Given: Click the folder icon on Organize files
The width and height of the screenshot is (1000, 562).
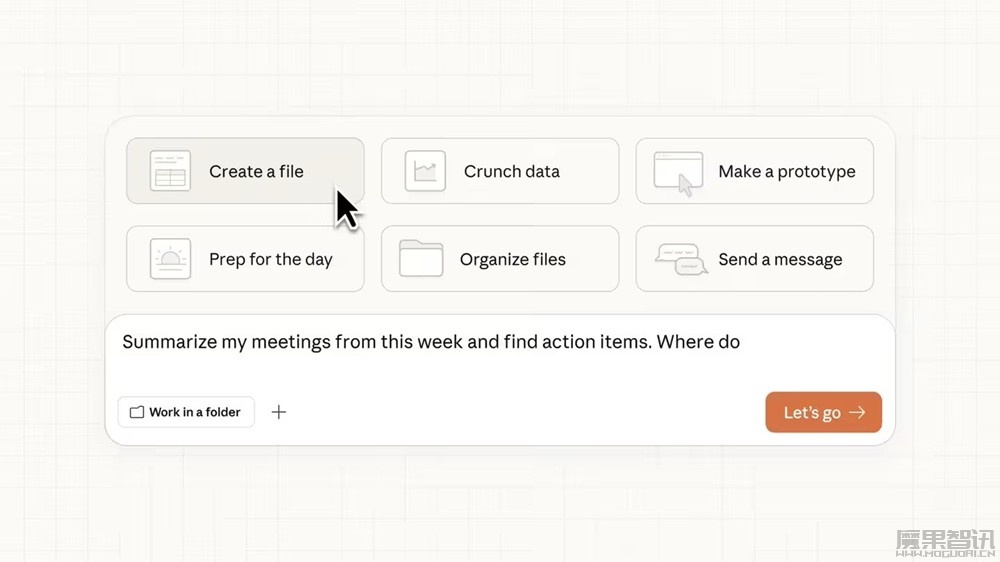Looking at the screenshot, I should pos(421,258).
